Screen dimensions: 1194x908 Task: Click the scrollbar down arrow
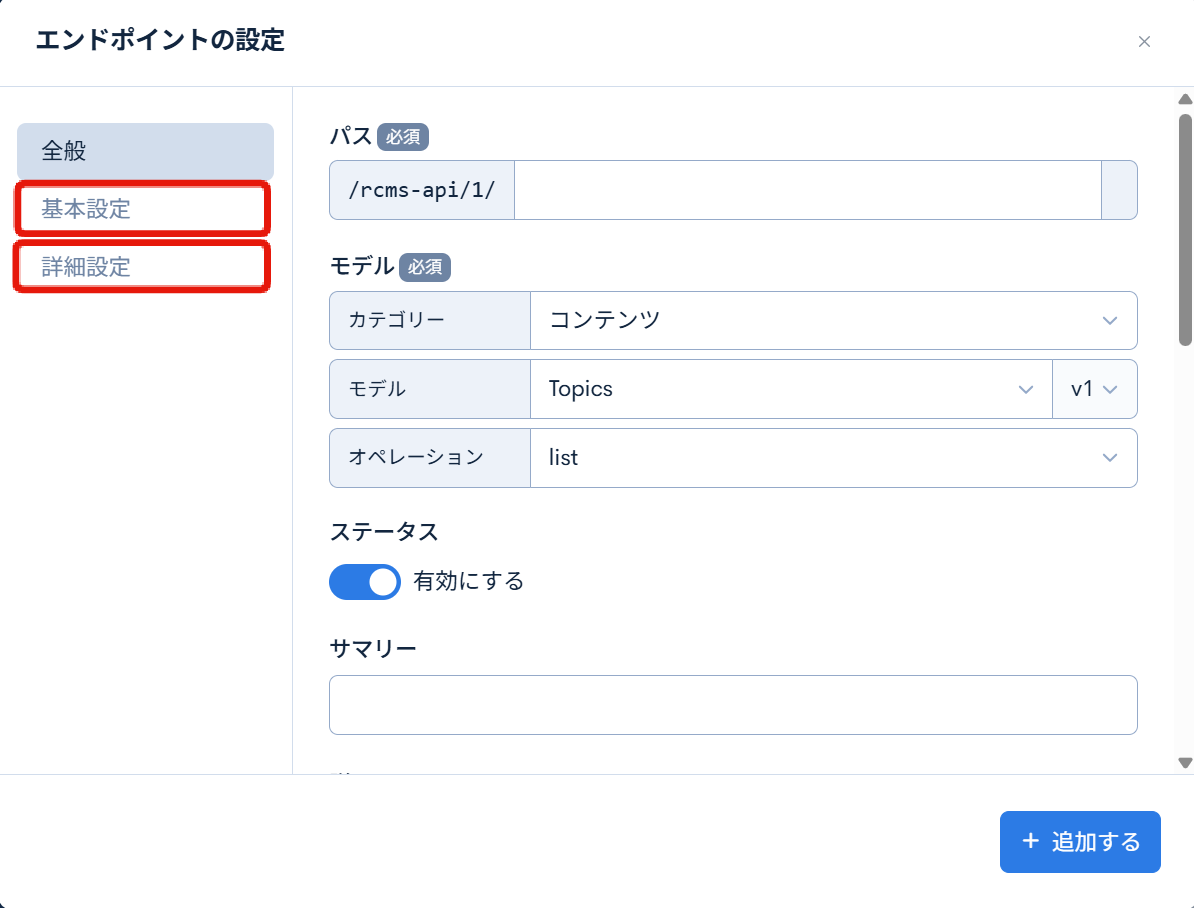coord(1185,762)
